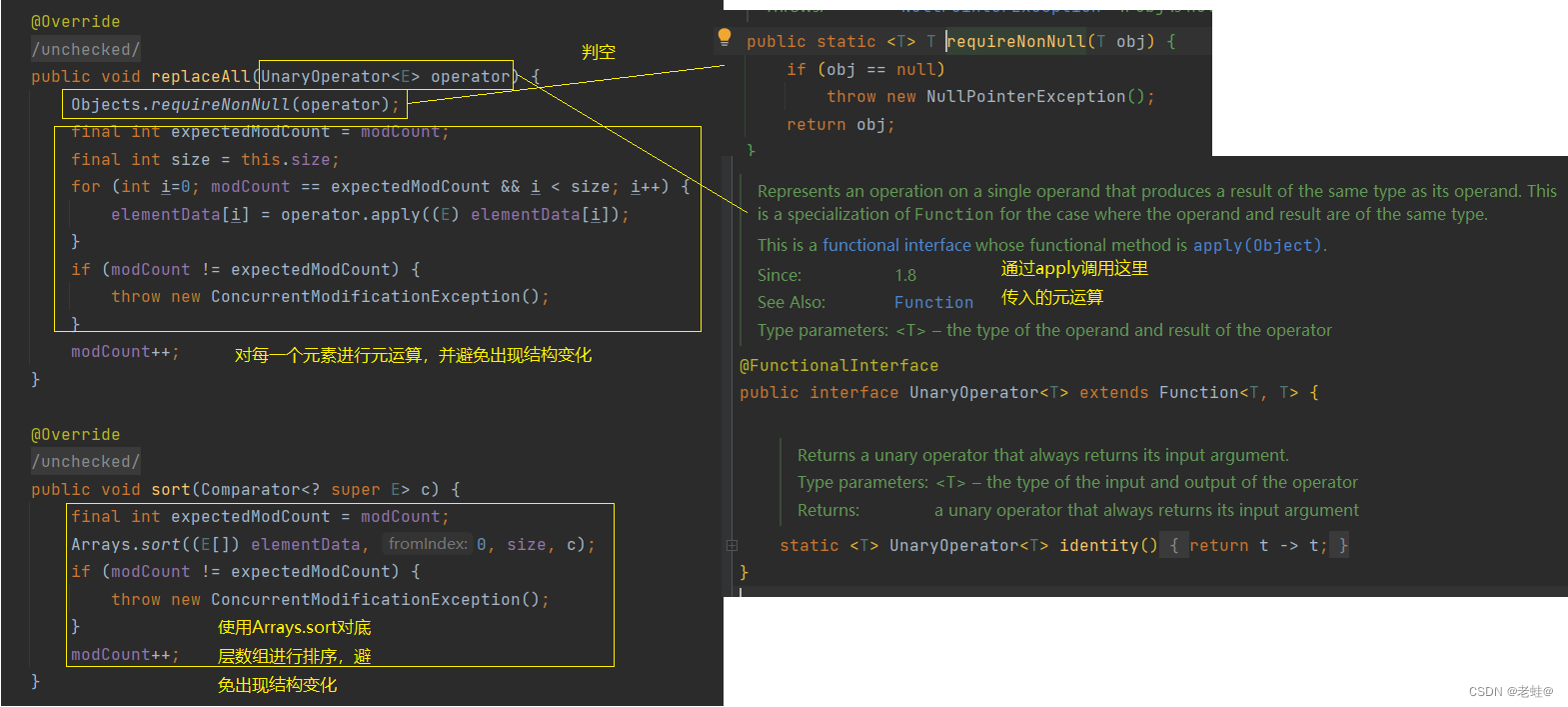Click NullPointerException in the throw statement
1568x707 pixels.
[1025, 96]
